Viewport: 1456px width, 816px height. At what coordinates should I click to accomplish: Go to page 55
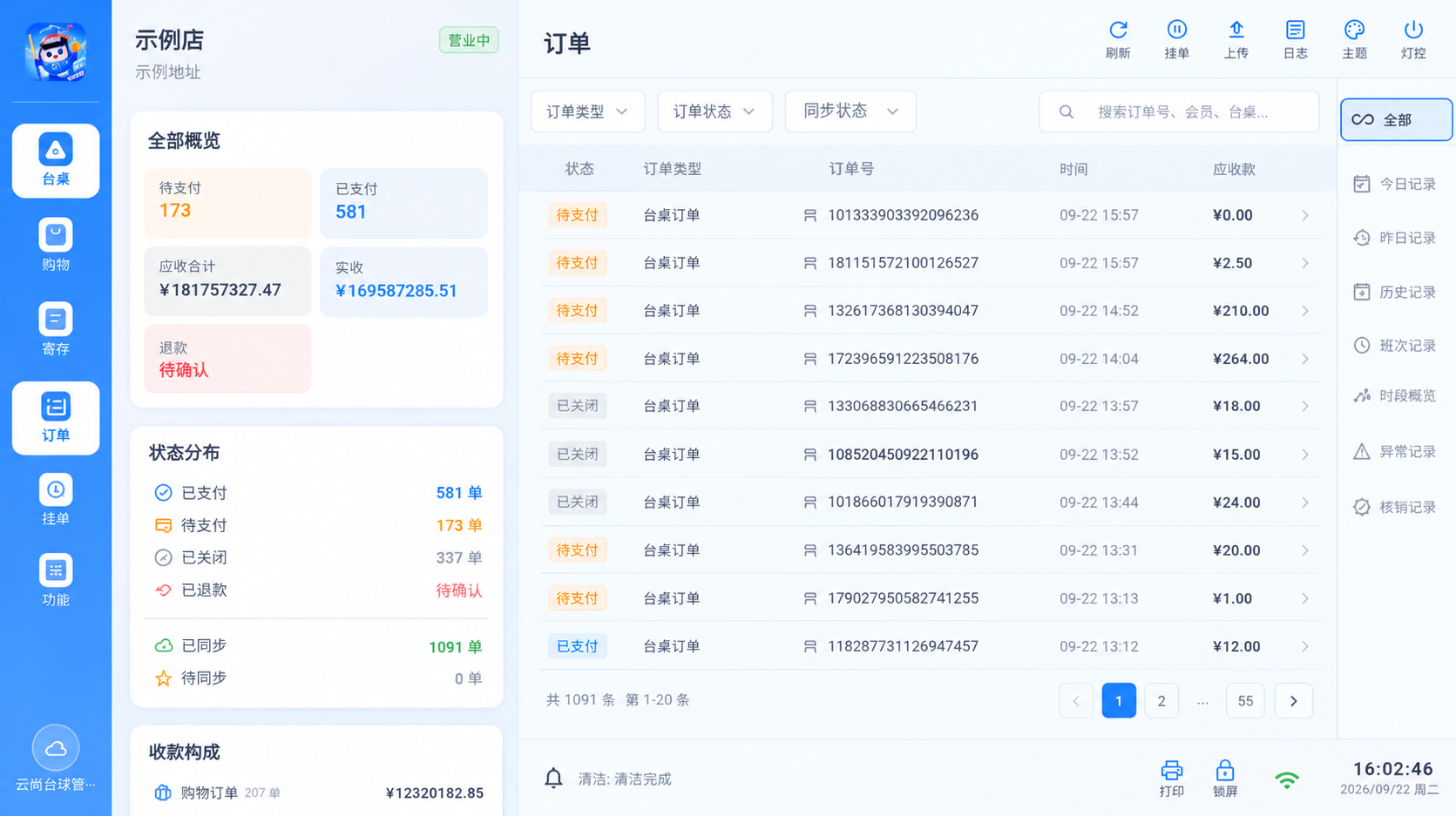point(1245,701)
